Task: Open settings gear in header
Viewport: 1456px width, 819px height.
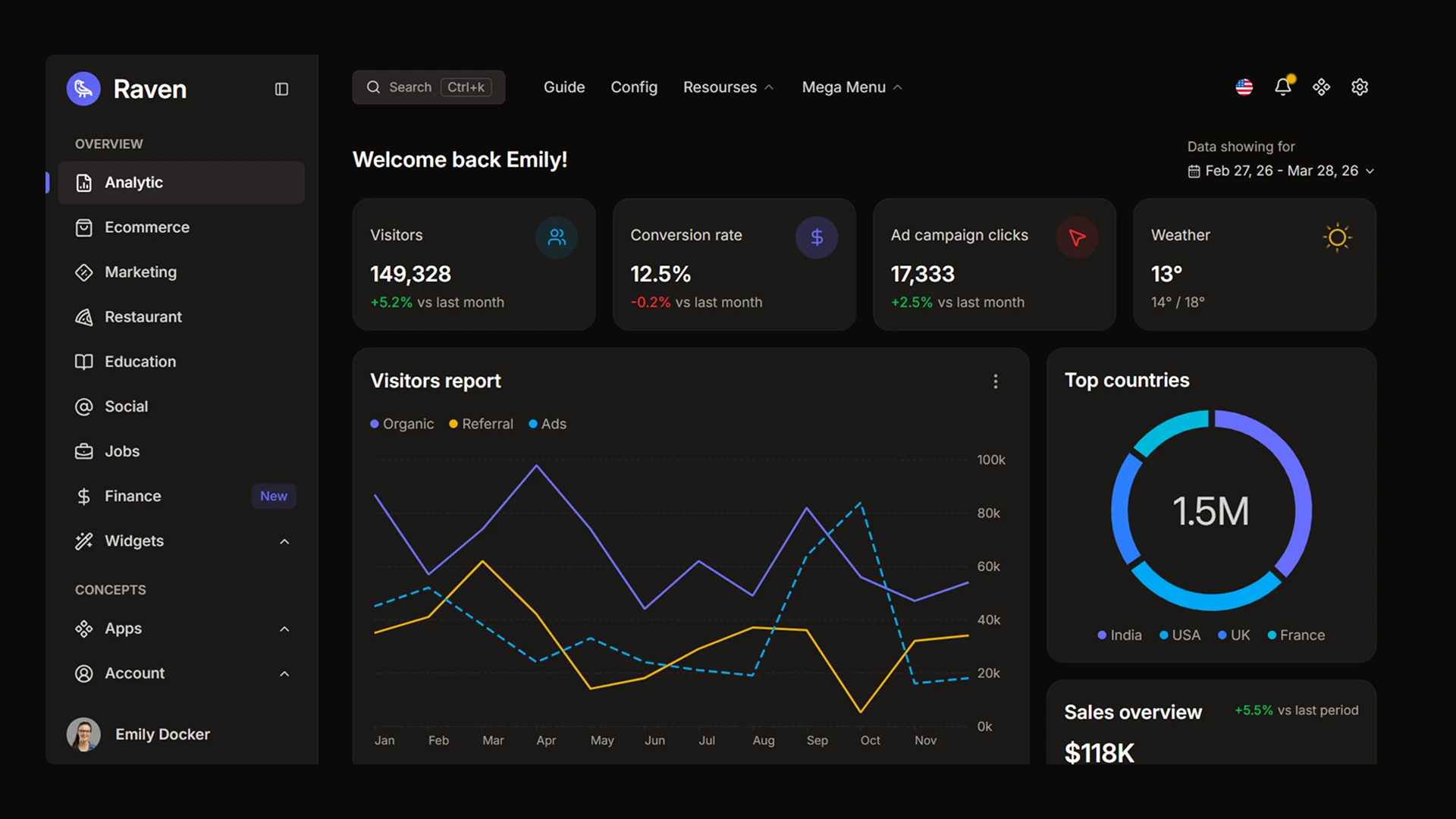Action: tap(1360, 87)
